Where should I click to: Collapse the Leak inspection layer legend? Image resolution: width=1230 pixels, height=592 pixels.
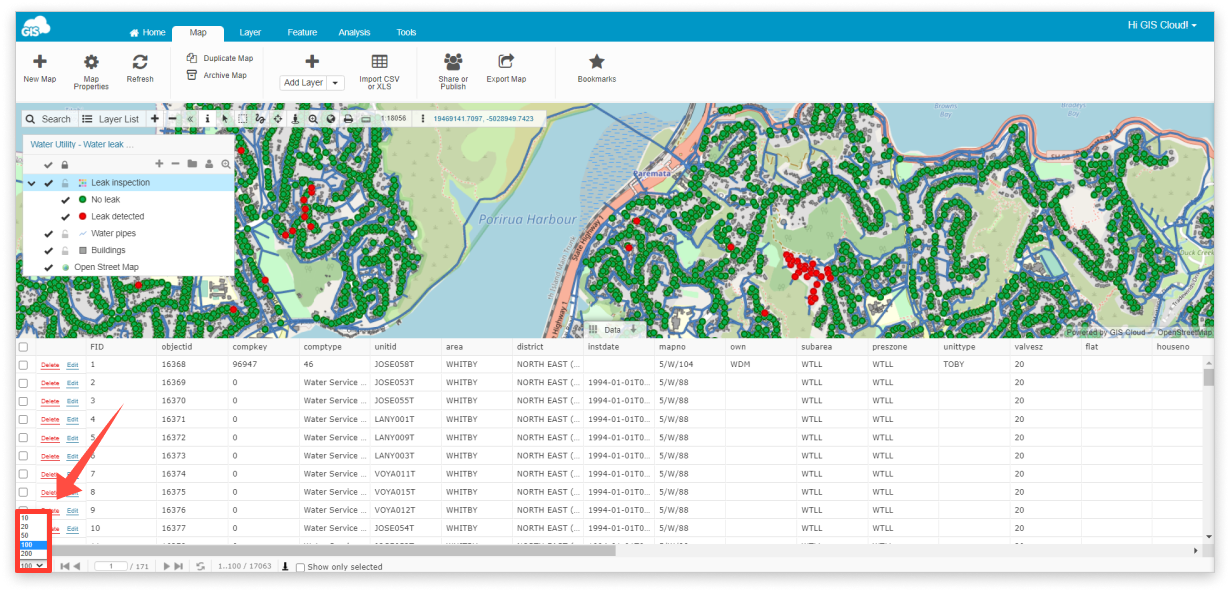point(31,183)
